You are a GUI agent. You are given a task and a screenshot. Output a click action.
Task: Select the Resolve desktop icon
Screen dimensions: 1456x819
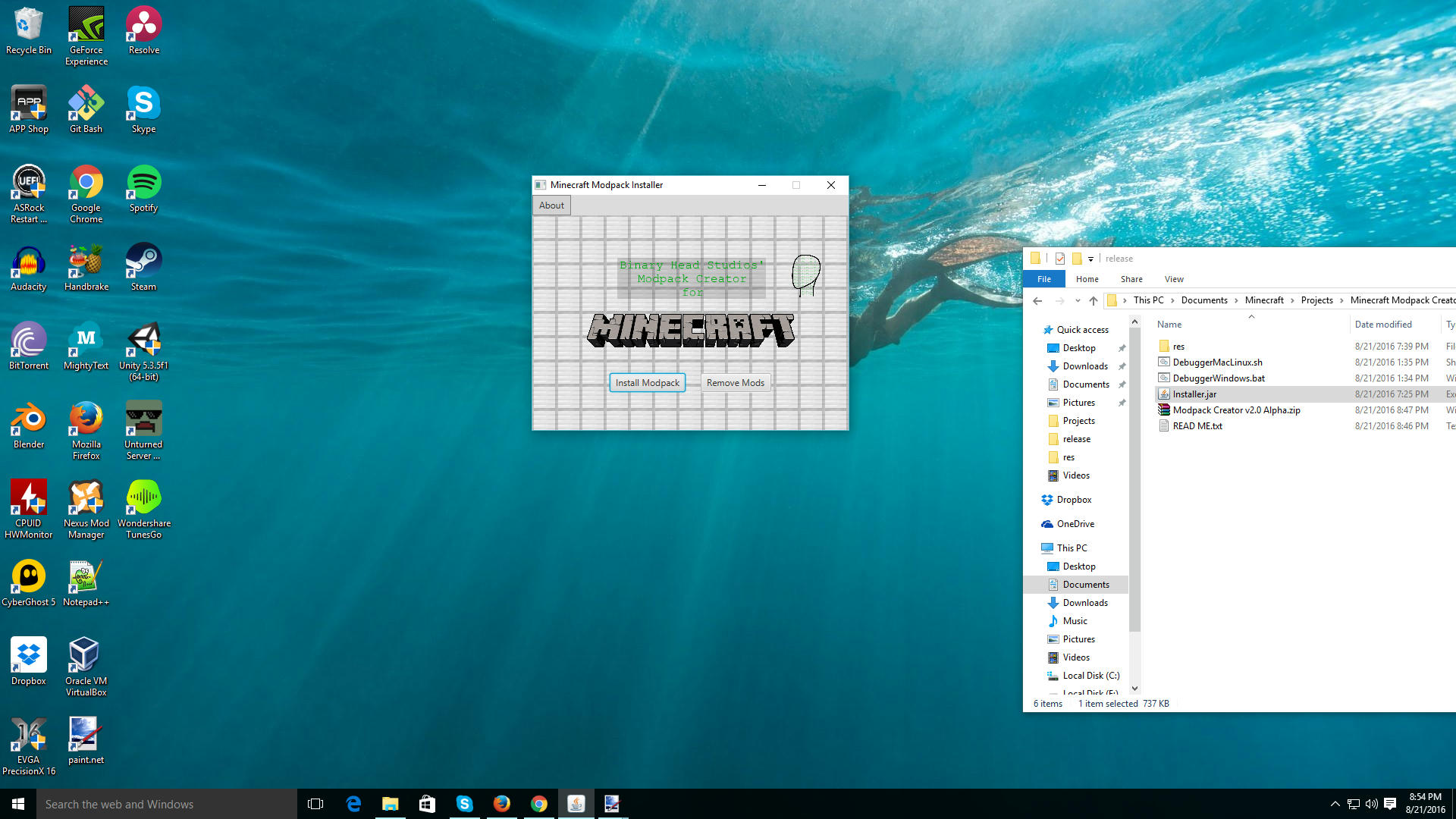pos(144,31)
